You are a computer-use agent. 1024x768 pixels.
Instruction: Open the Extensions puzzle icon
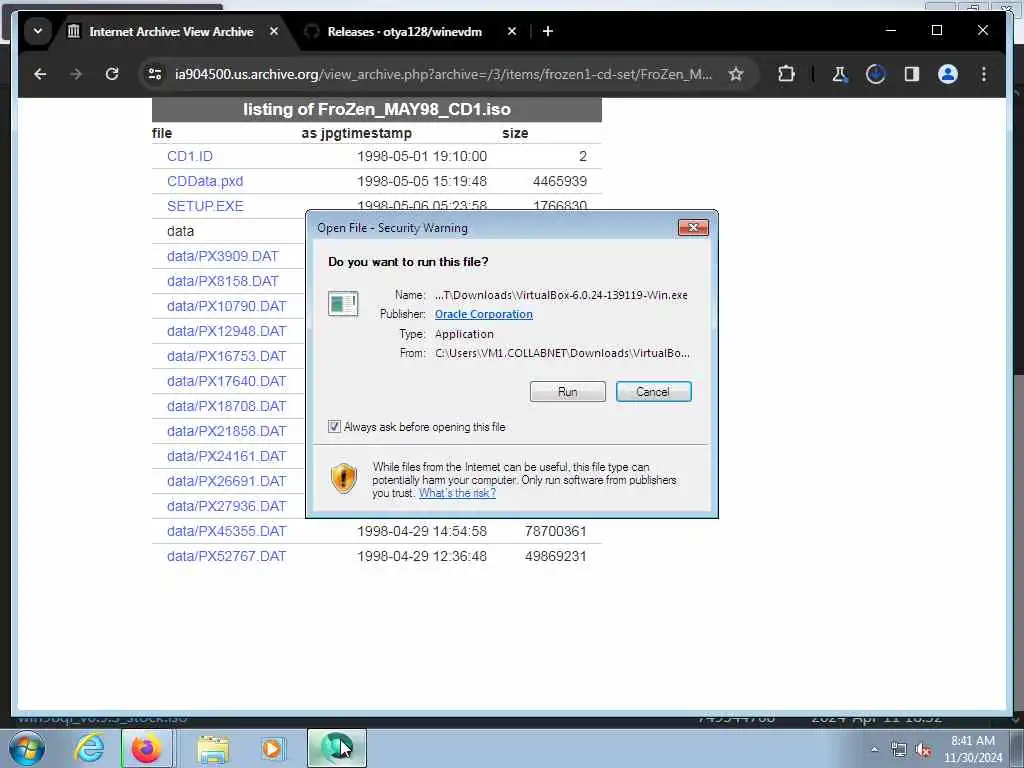pos(786,74)
